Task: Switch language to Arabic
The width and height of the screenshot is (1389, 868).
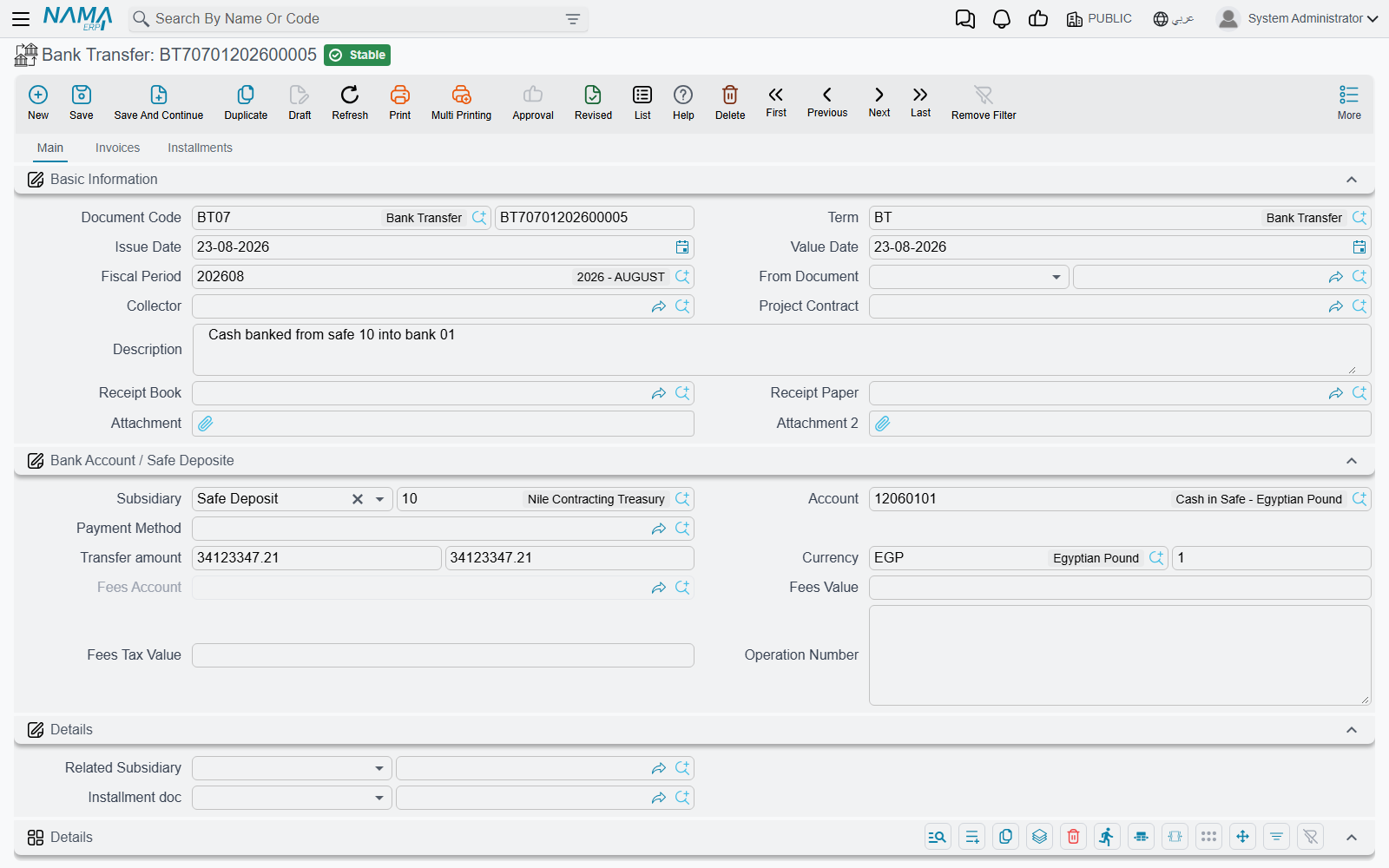Action: coord(1174,19)
